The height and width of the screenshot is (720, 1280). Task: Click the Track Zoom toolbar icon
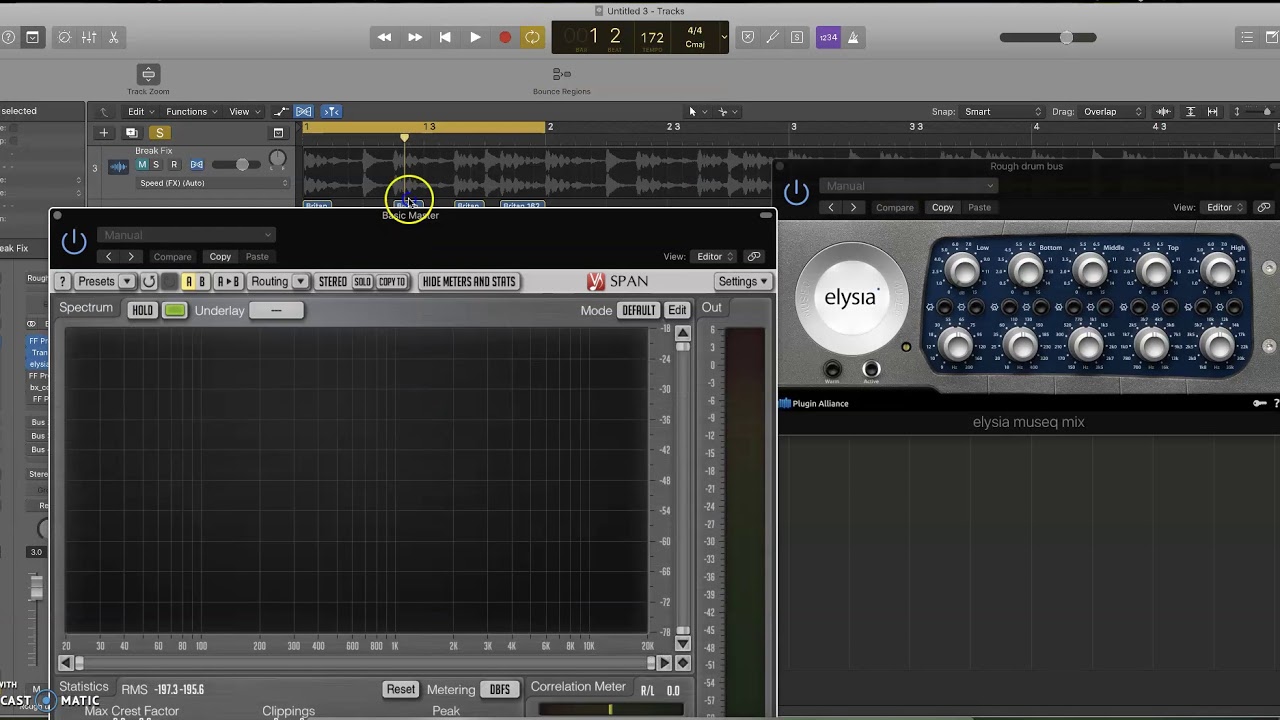click(x=148, y=75)
